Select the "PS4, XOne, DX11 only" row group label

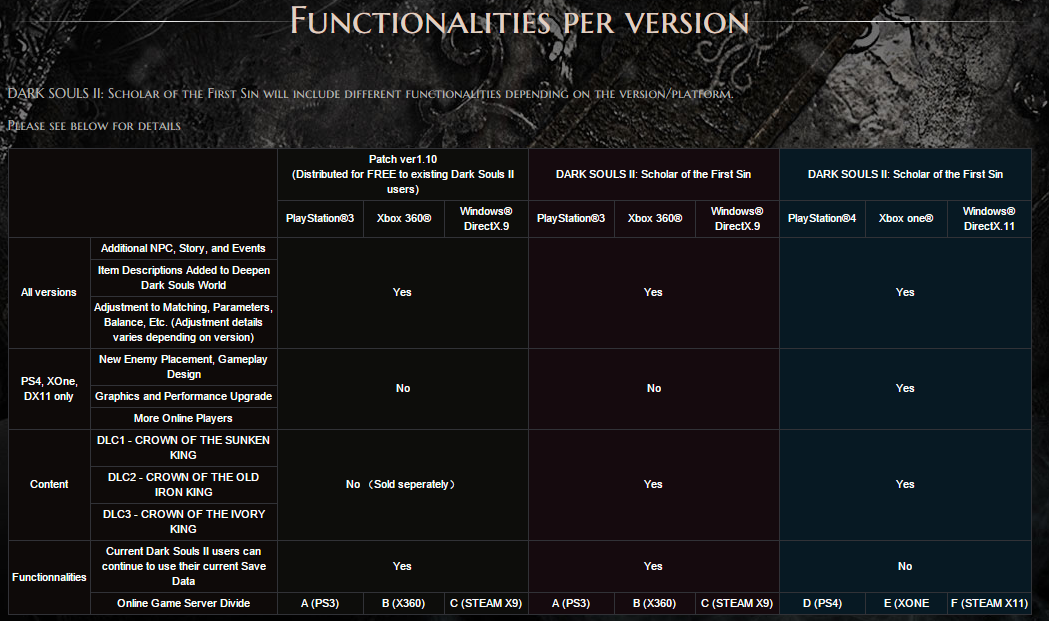click(49, 389)
